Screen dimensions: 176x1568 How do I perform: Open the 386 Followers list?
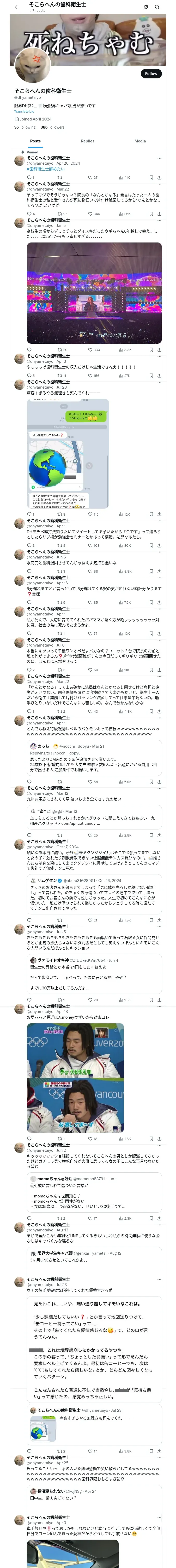(x=52, y=127)
